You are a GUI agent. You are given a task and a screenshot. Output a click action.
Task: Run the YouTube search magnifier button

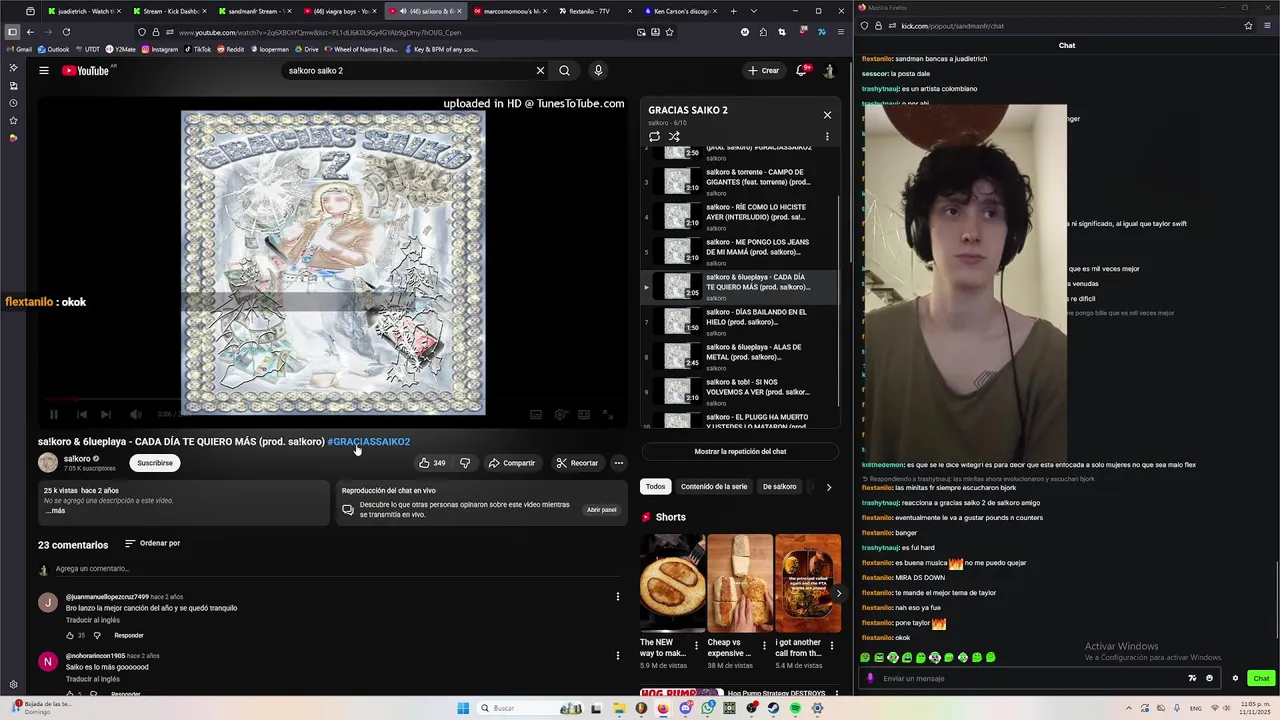pos(564,71)
